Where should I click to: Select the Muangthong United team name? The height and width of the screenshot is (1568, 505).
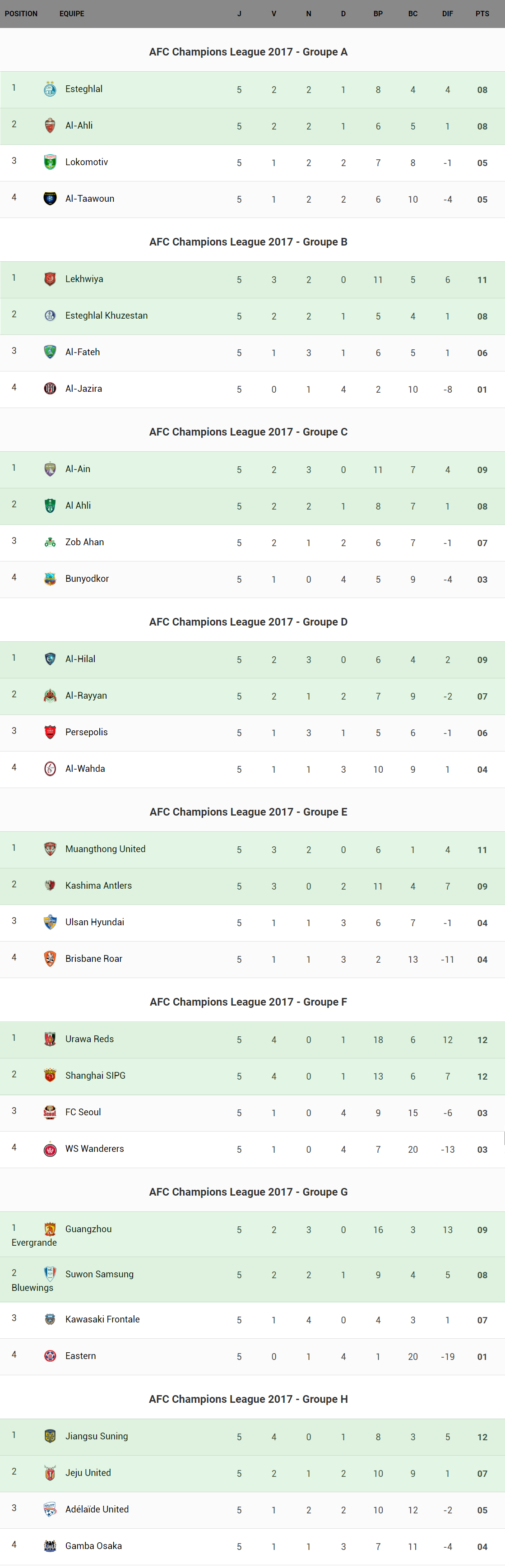pos(105,849)
